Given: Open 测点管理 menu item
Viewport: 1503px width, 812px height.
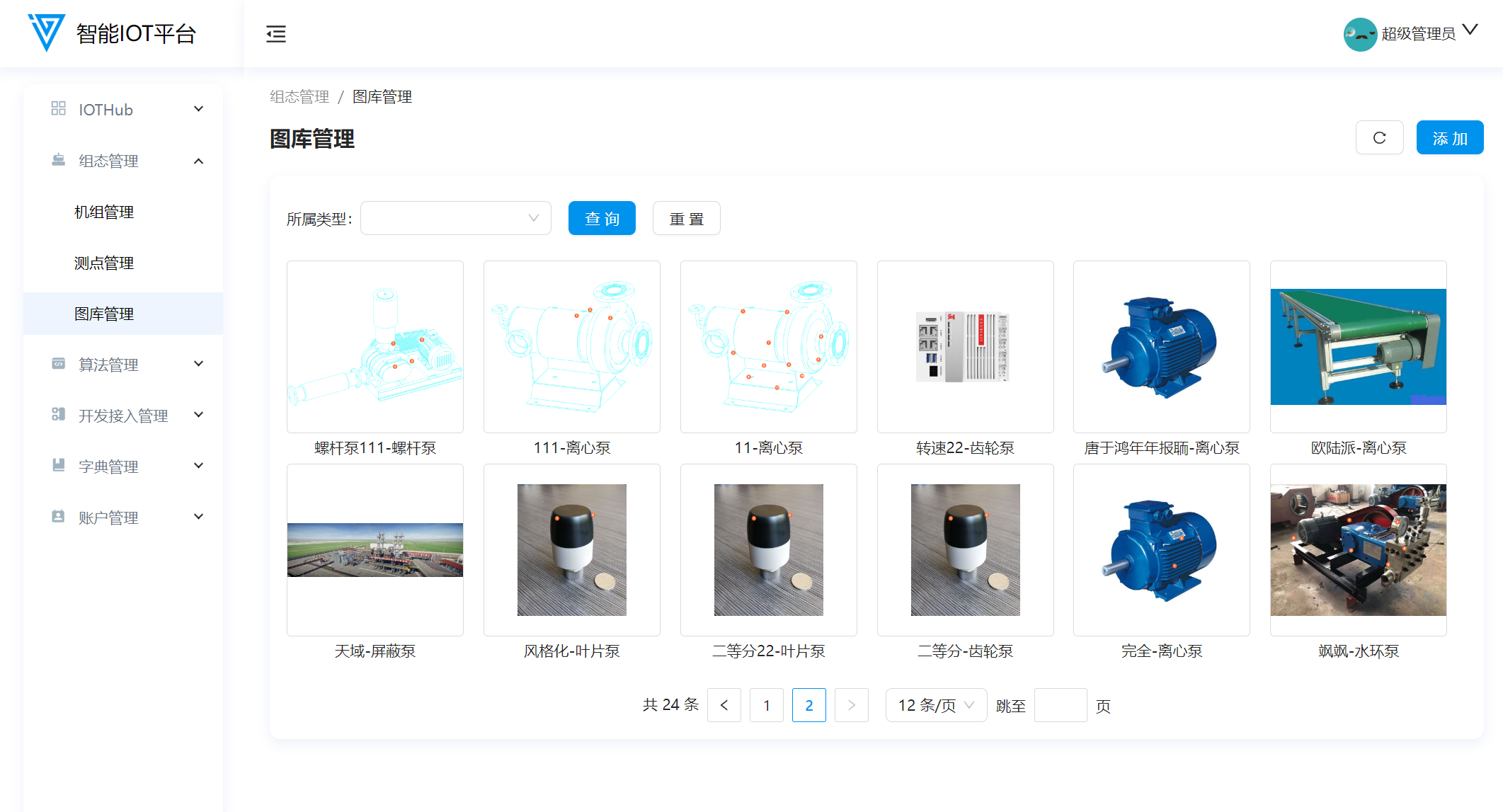Looking at the screenshot, I should (104, 263).
